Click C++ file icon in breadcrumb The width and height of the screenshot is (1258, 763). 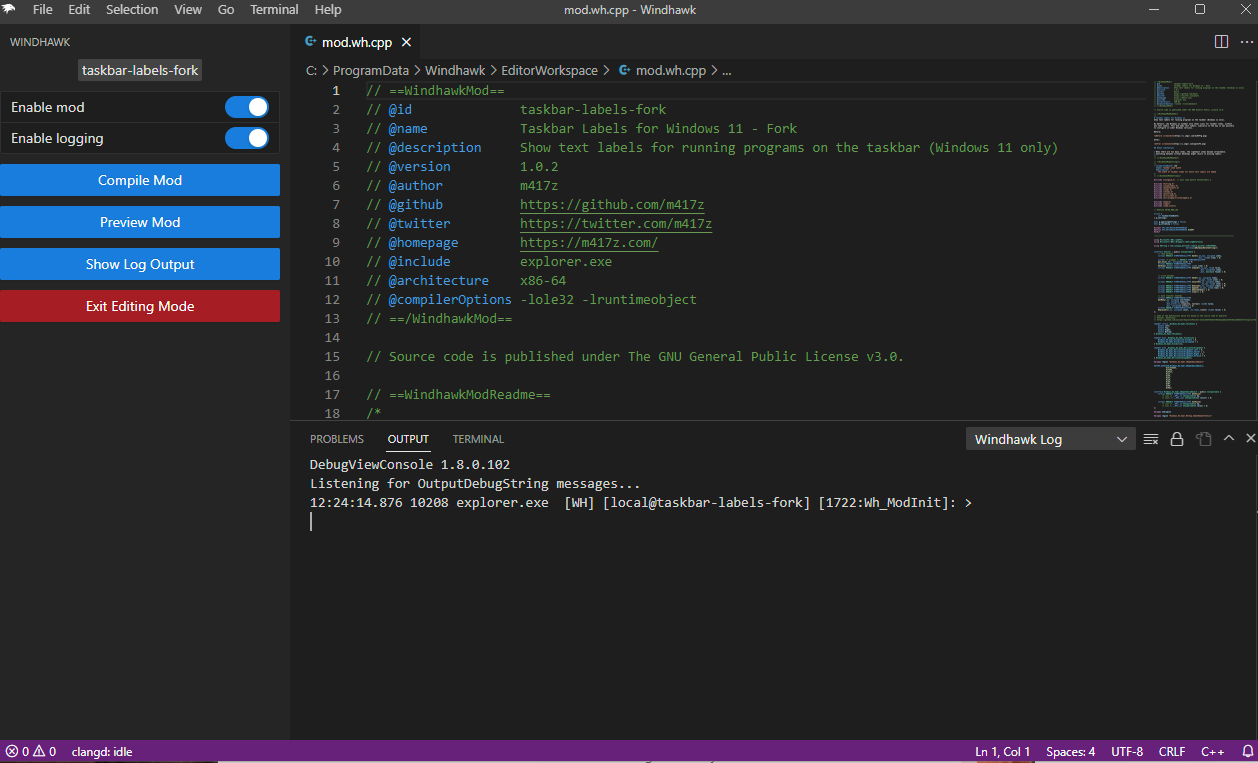pyautogui.click(x=625, y=71)
